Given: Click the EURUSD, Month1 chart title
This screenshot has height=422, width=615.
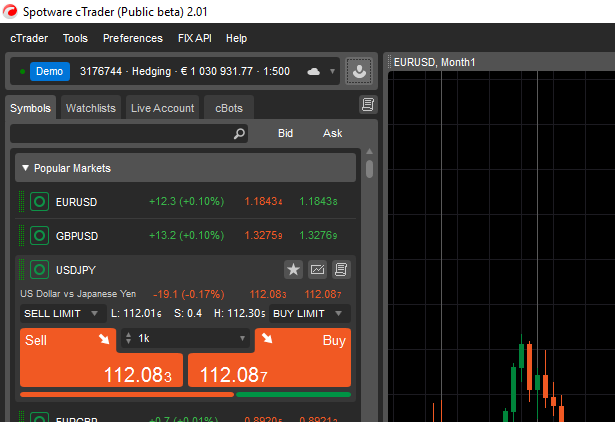Looking at the screenshot, I should pyautogui.click(x=434, y=62).
